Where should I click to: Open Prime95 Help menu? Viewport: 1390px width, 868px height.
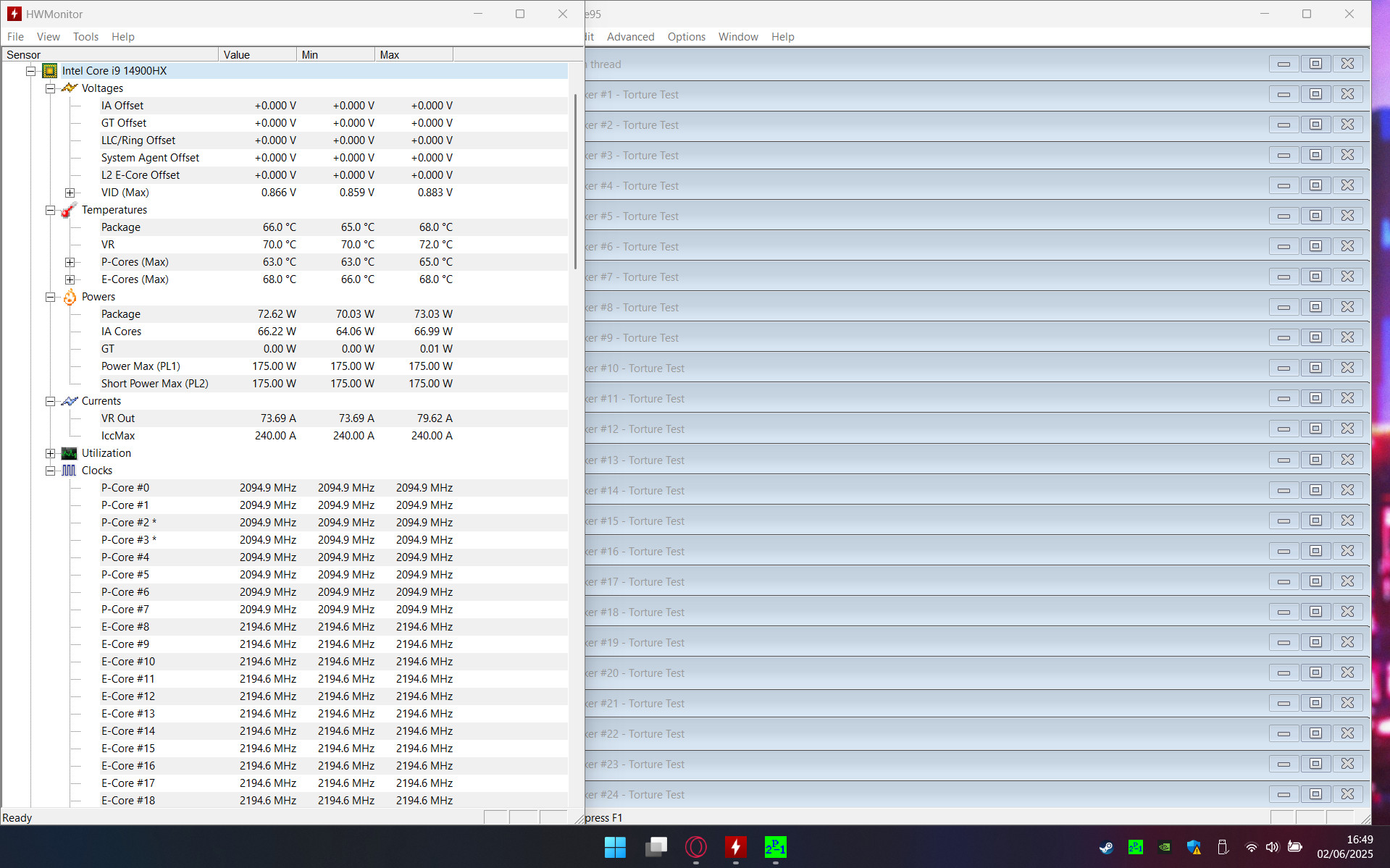pos(782,37)
